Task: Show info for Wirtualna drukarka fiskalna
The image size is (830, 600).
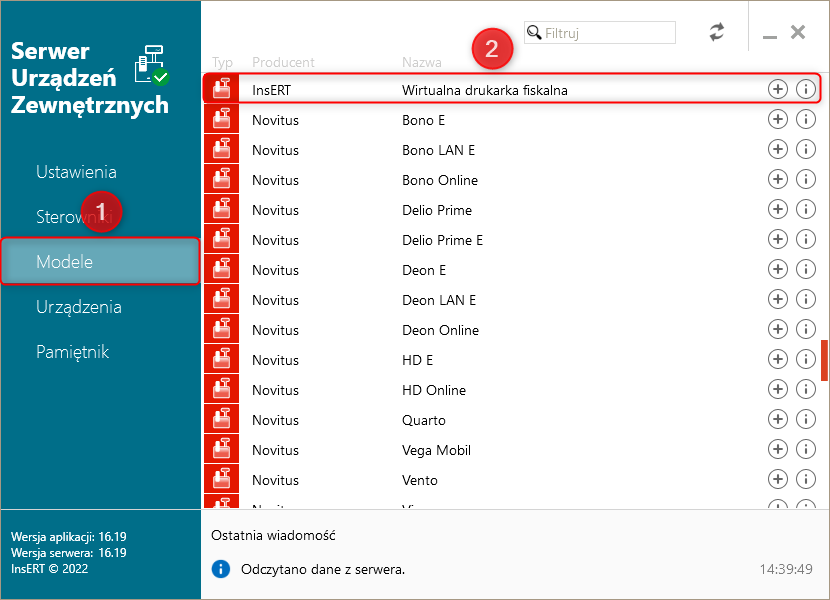Action: click(x=806, y=89)
